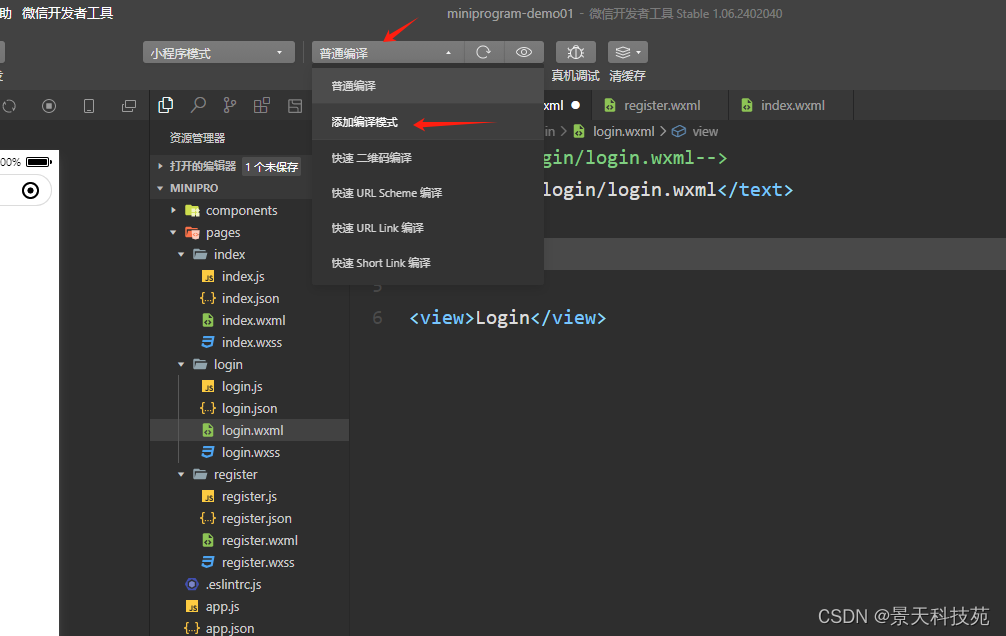Click line number 6 in gutter

pos(377,318)
